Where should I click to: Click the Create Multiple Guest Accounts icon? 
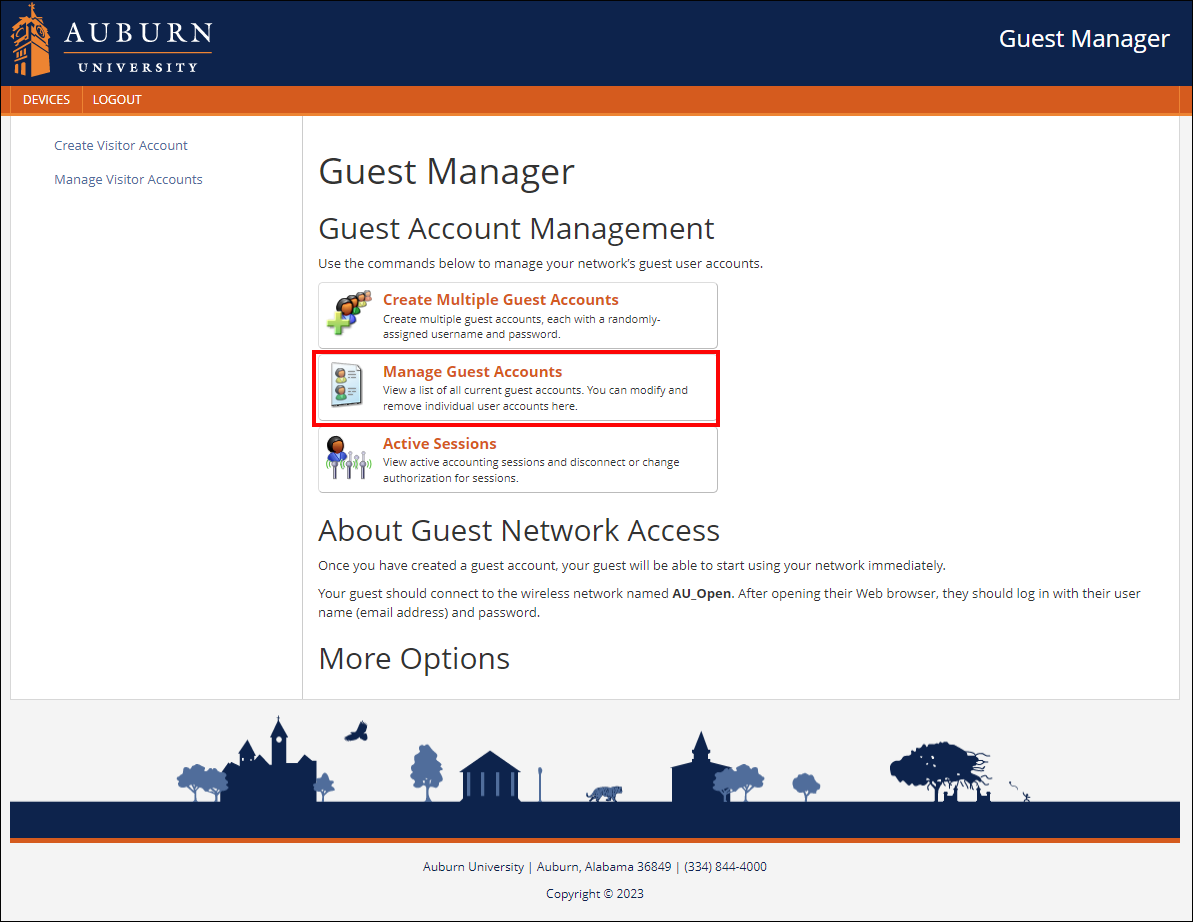tap(349, 313)
